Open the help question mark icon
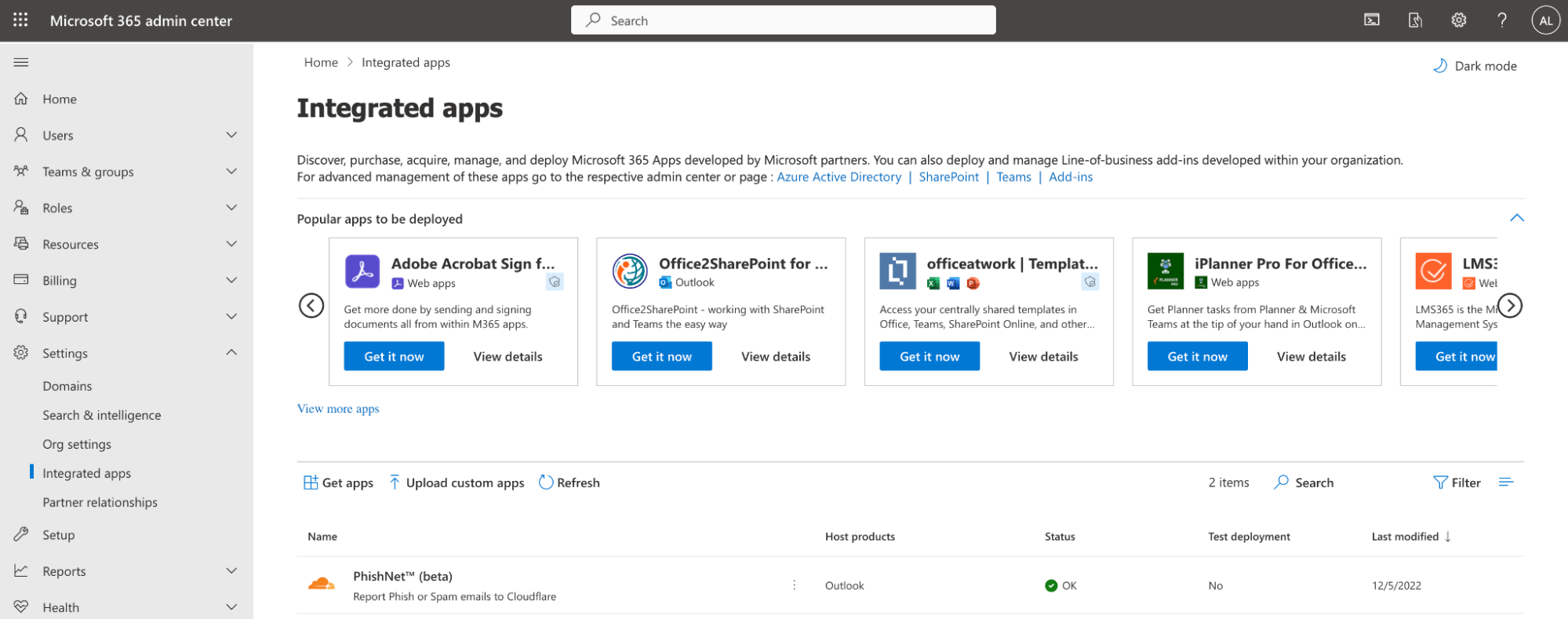 coord(1501,20)
